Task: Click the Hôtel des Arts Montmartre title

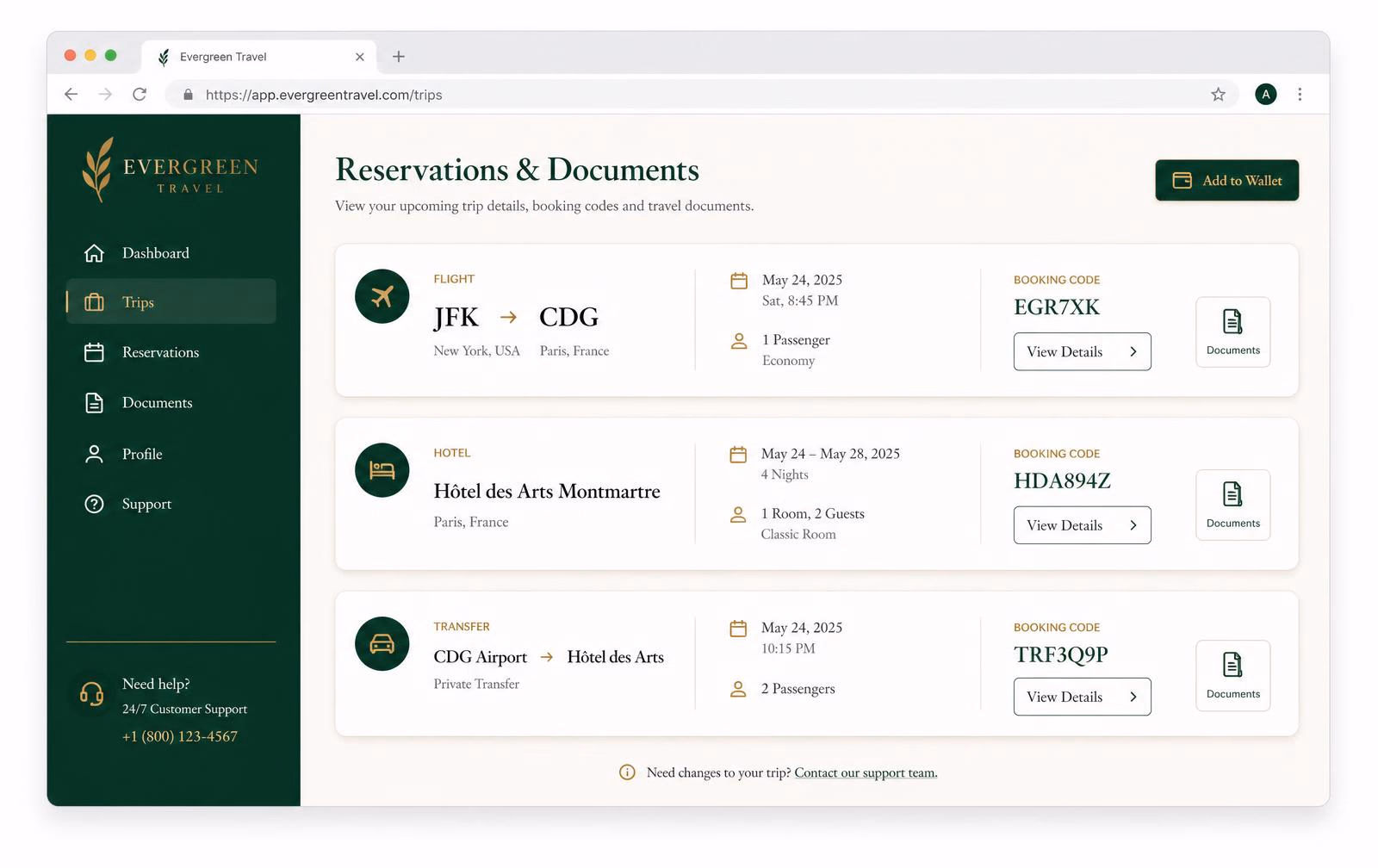Action: pos(547,491)
